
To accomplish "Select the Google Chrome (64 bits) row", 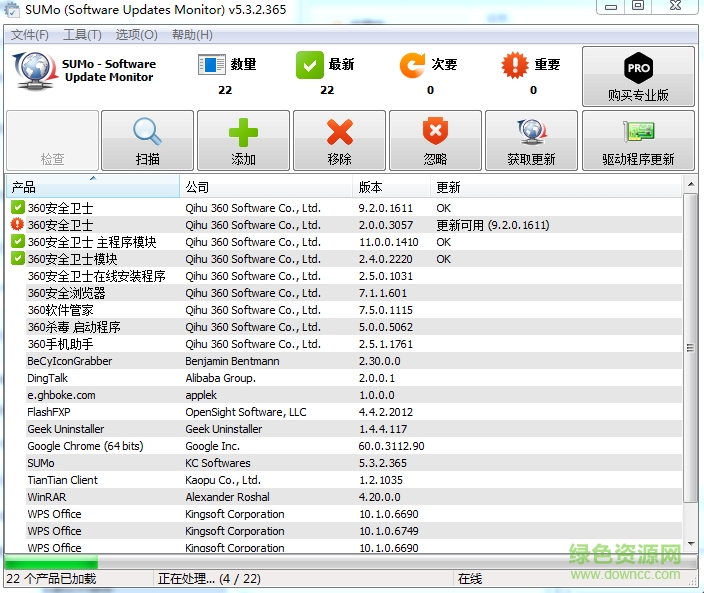I will [x=85, y=446].
